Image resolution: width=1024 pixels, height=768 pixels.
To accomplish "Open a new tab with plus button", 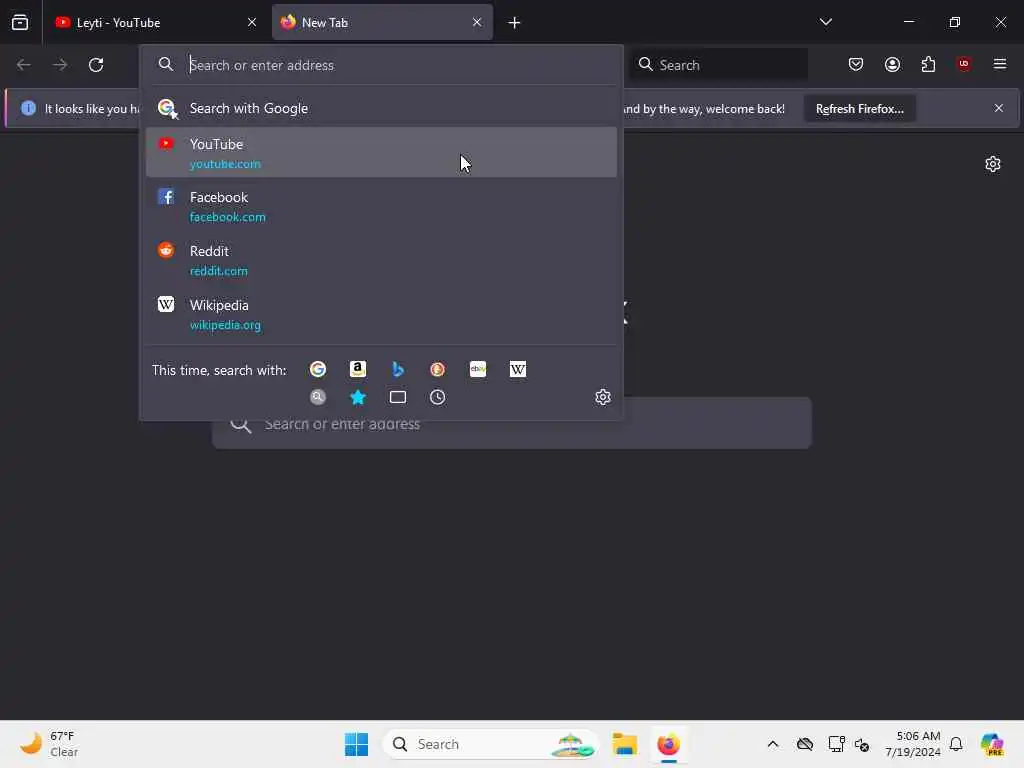I will [x=515, y=23].
